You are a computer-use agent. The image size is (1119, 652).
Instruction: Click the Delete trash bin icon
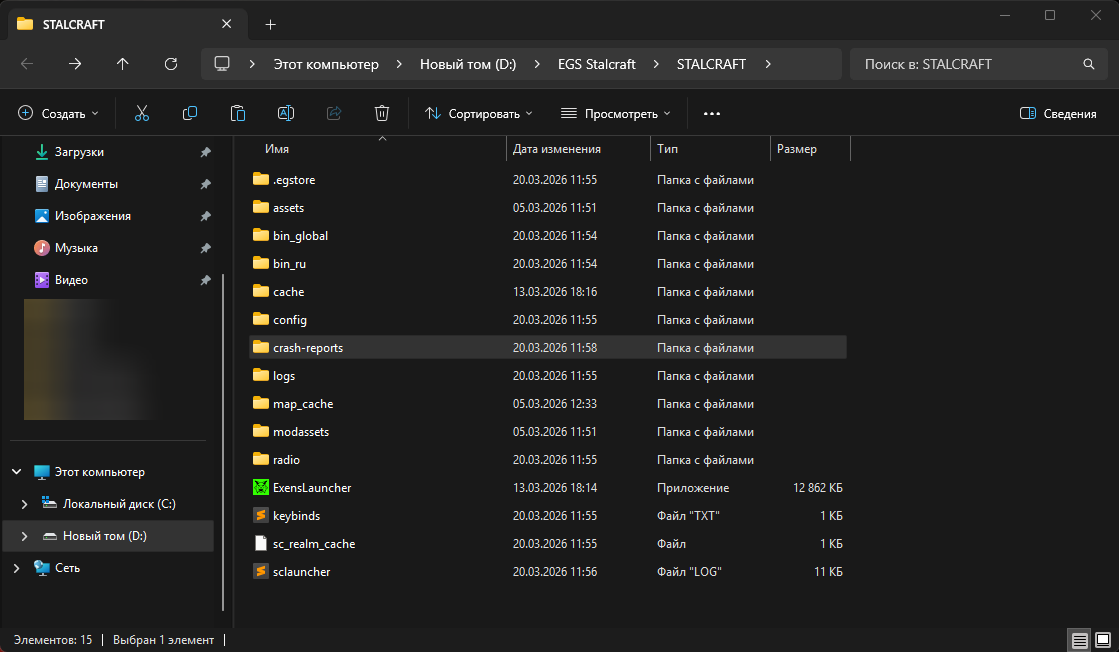[381, 113]
